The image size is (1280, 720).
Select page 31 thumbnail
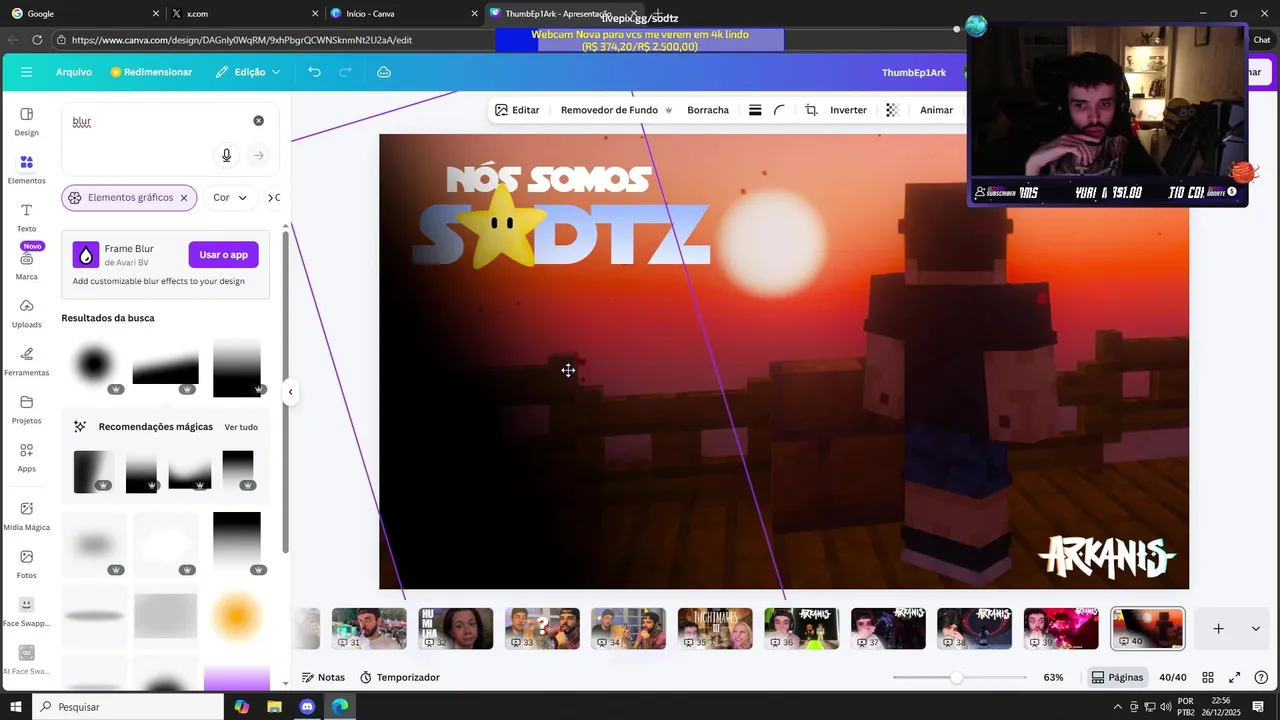point(369,629)
